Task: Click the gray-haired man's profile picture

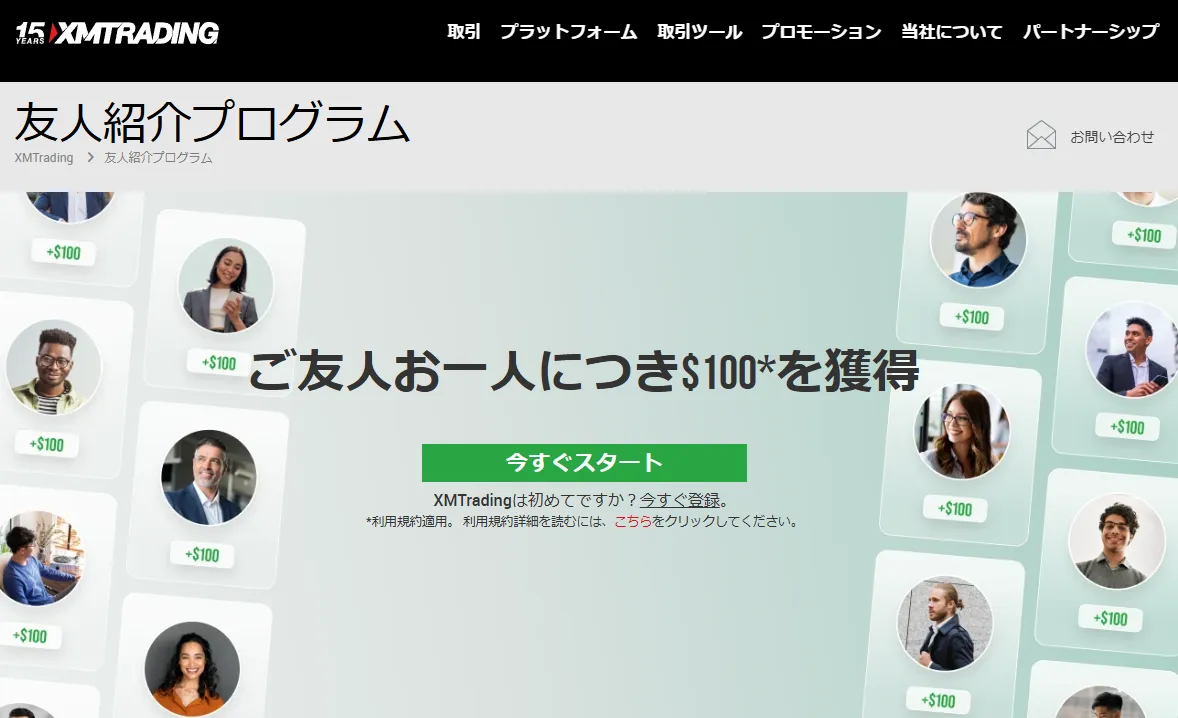Action: [208, 476]
